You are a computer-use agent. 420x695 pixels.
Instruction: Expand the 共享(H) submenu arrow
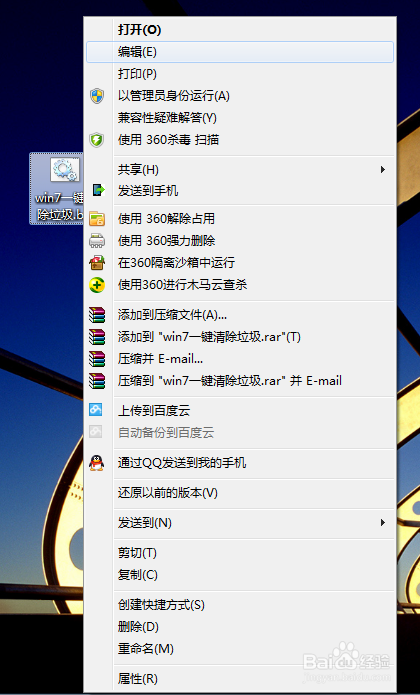(383, 169)
